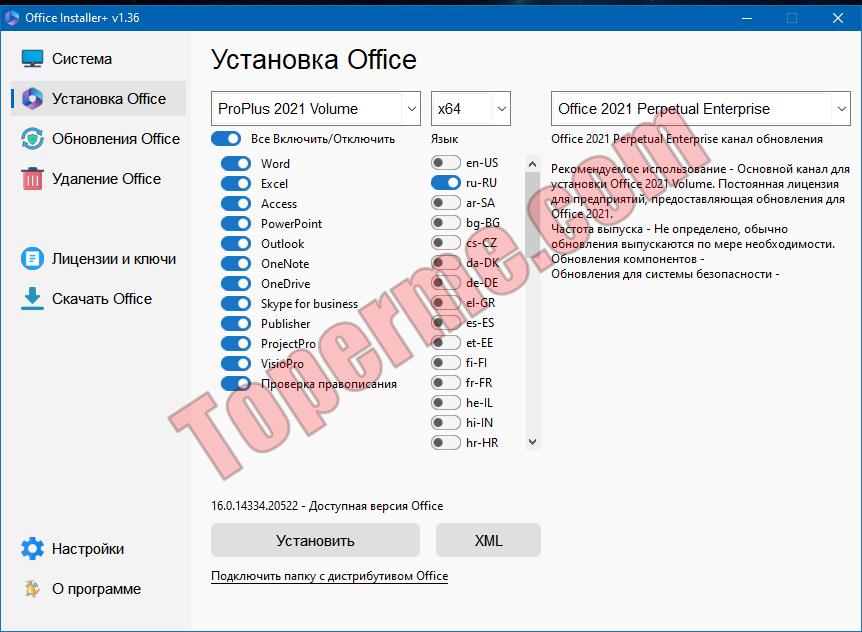Click the trash bin icon for Удаление Office

pos(32,179)
